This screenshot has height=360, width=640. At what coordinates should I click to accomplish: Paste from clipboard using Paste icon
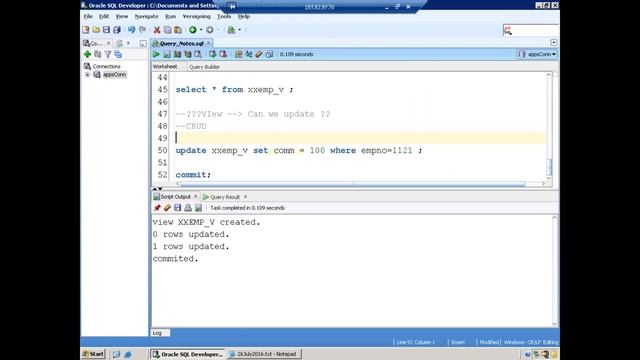click(x=178, y=30)
